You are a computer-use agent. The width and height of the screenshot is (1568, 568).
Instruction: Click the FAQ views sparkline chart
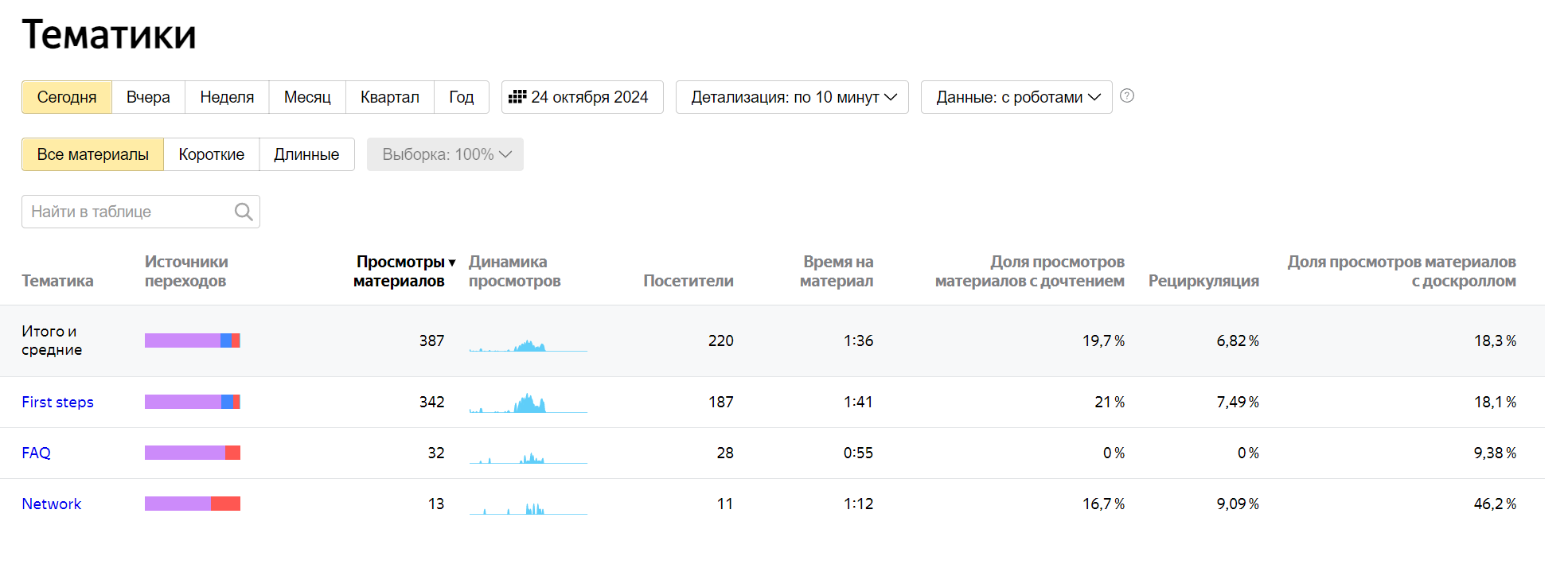click(x=528, y=453)
